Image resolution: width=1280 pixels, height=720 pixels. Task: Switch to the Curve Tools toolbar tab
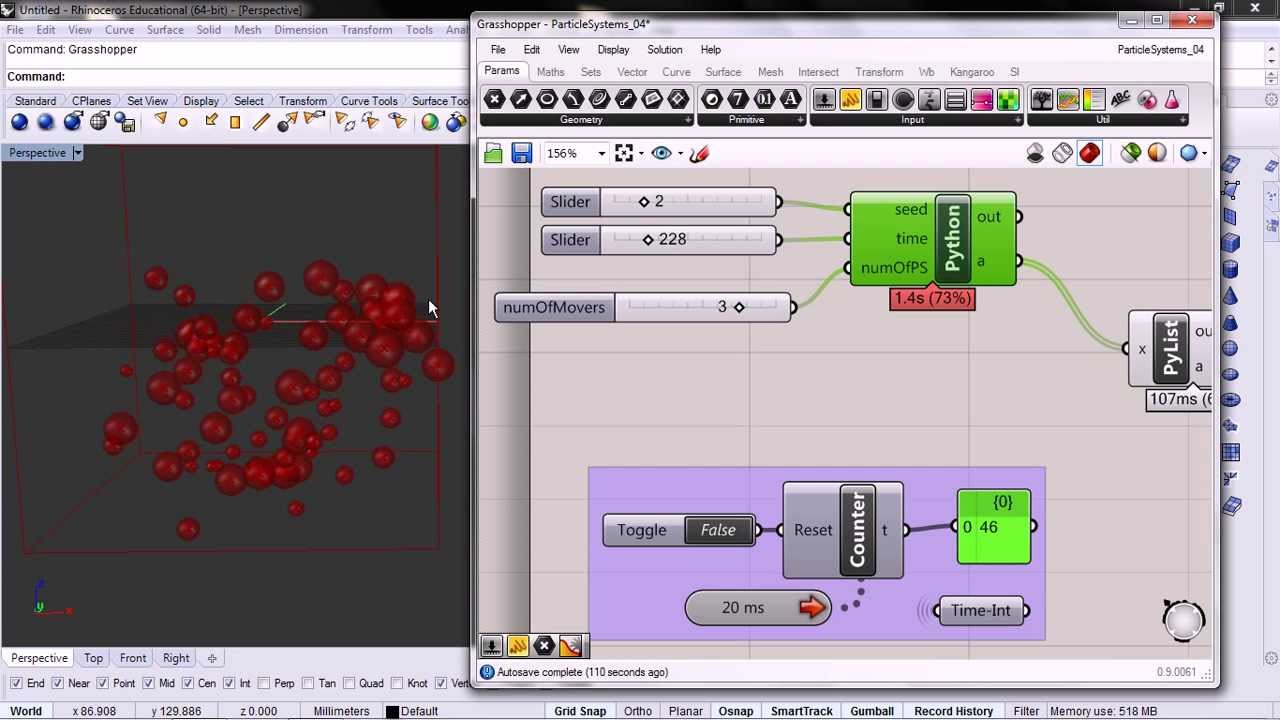tap(369, 101)
